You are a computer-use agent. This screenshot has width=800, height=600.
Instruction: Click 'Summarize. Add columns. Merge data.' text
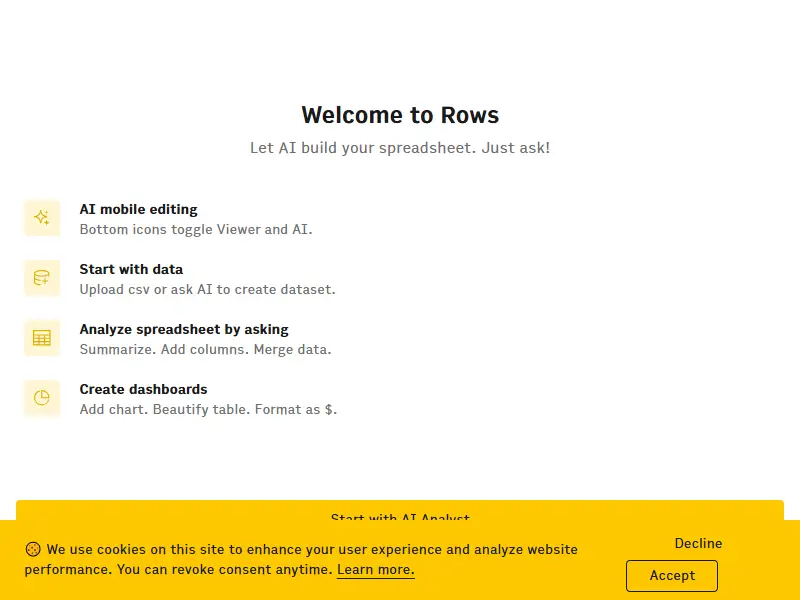coord(206,349)
